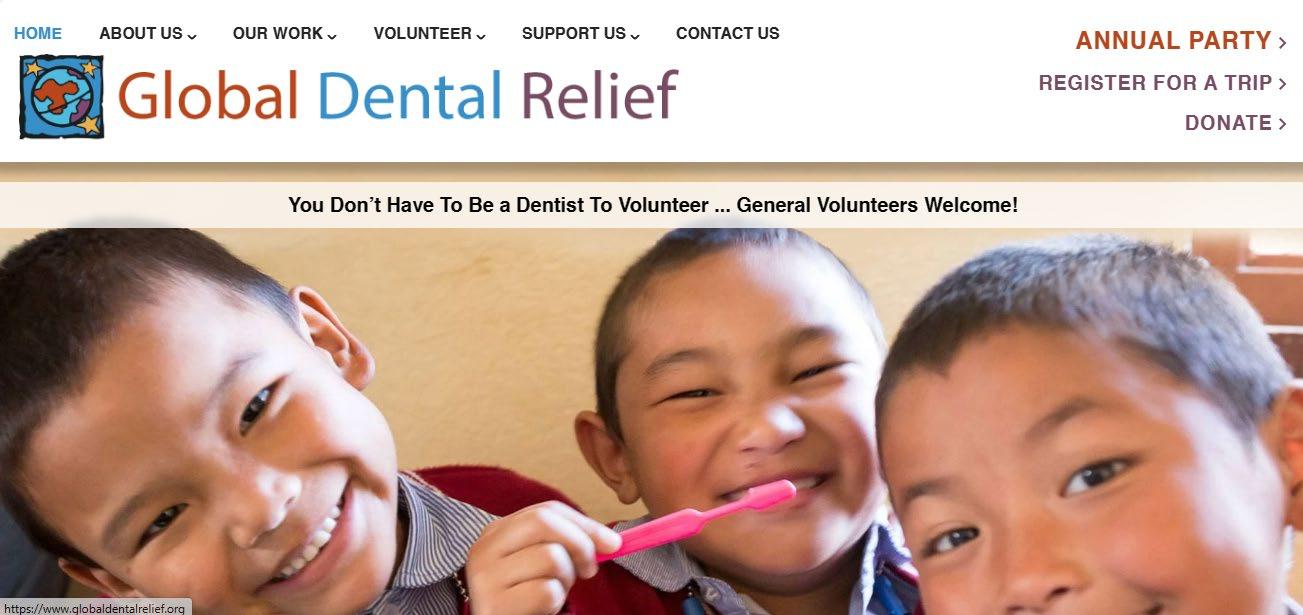The width and height of the screenshot is (1303, 615).
Task: Click the Global Dental Relief title text
Action: (397, 96)
